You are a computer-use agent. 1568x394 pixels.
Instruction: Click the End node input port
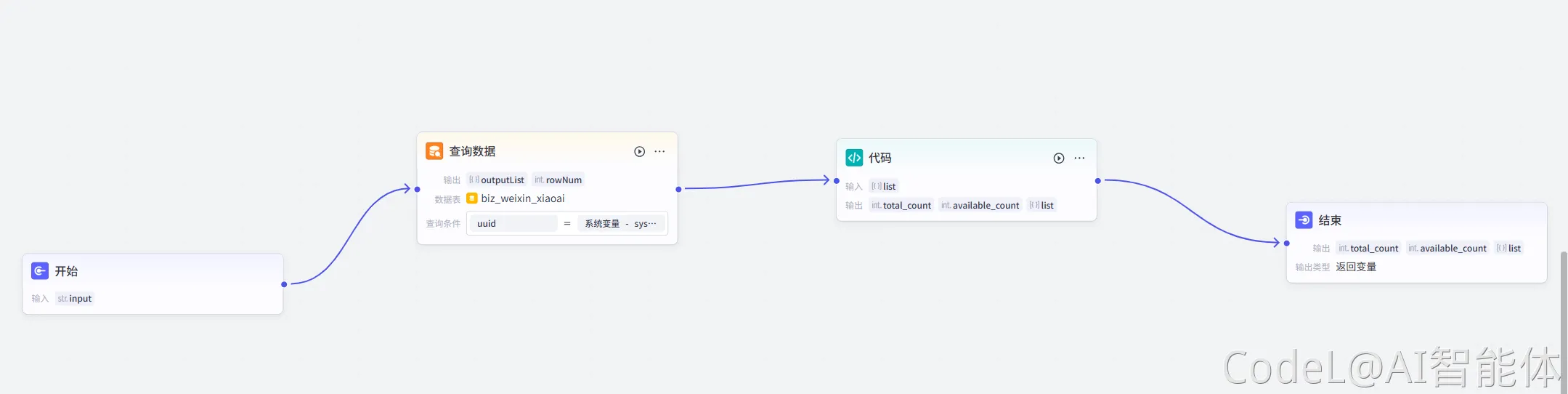[1286, 244]
